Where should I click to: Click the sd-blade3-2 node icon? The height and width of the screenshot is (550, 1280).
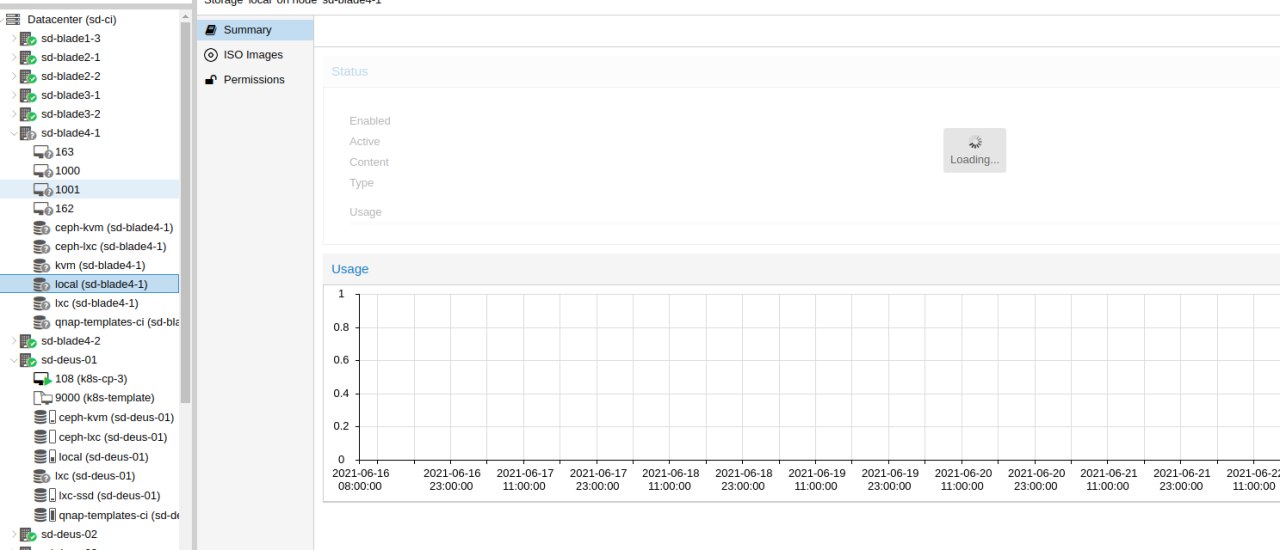(x=28, y=114)
